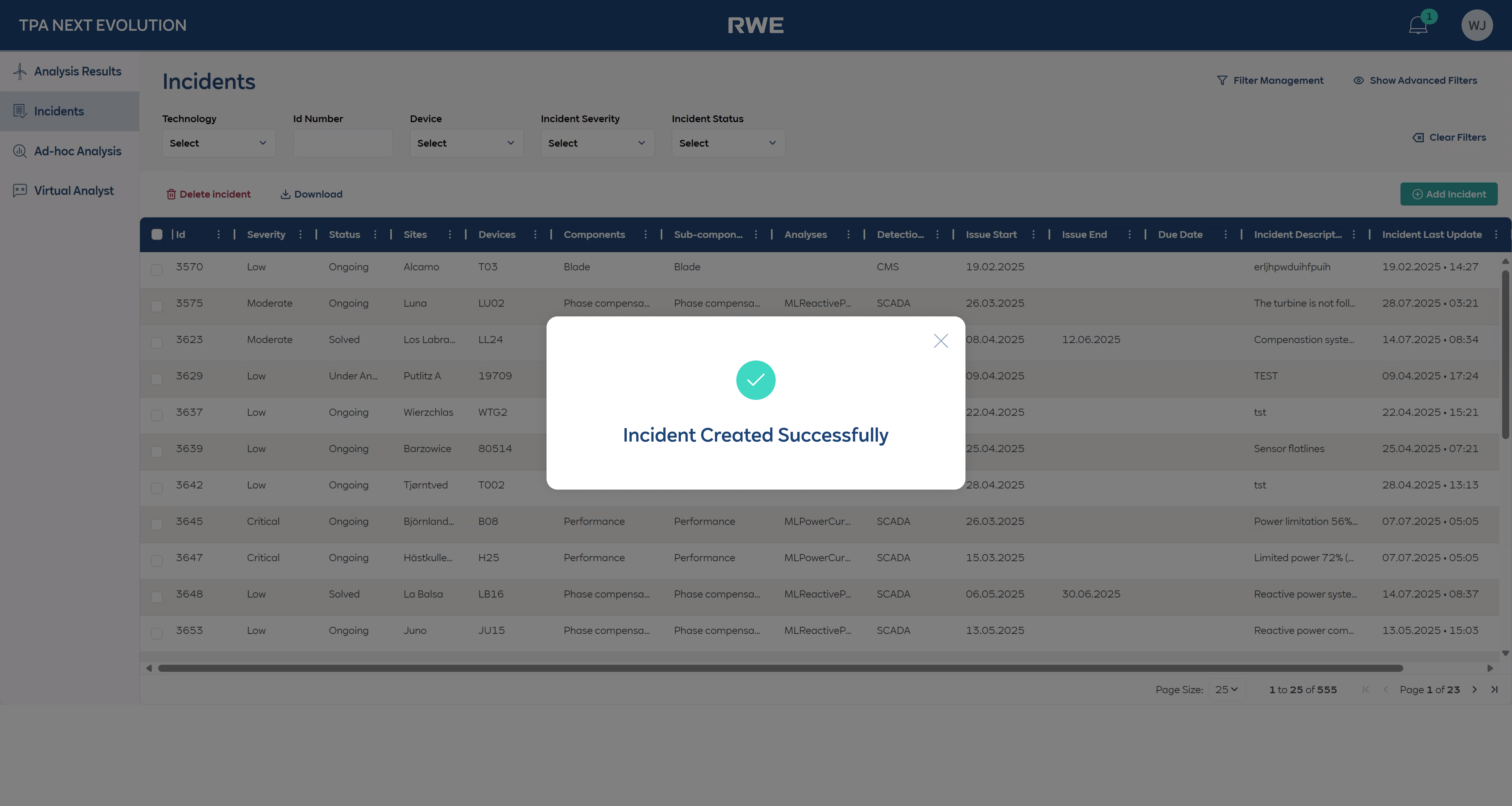Open Incidents in the sidebar
The width and height of the screenshot is (1512, 806).
[69, 111]
